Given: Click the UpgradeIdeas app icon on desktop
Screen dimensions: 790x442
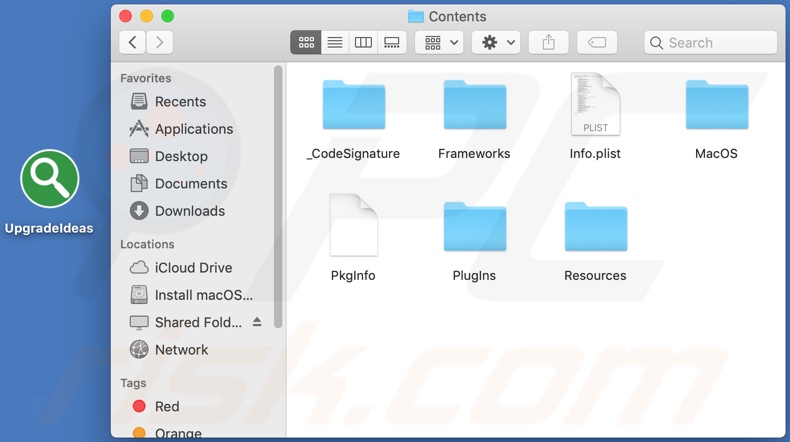Looking at the screenshot, I should 49,178.
